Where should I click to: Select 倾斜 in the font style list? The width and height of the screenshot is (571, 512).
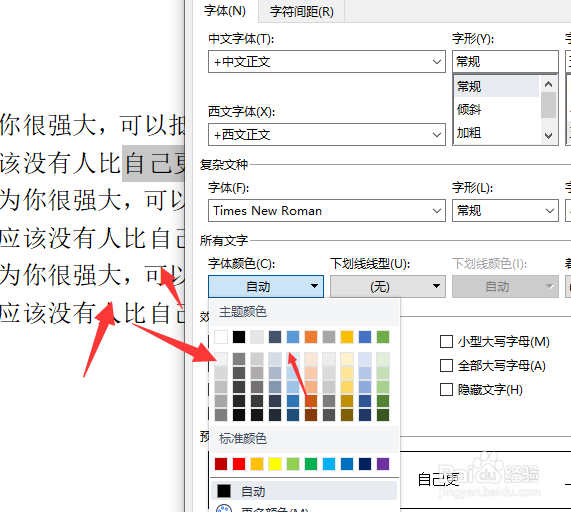coord(497,109)
